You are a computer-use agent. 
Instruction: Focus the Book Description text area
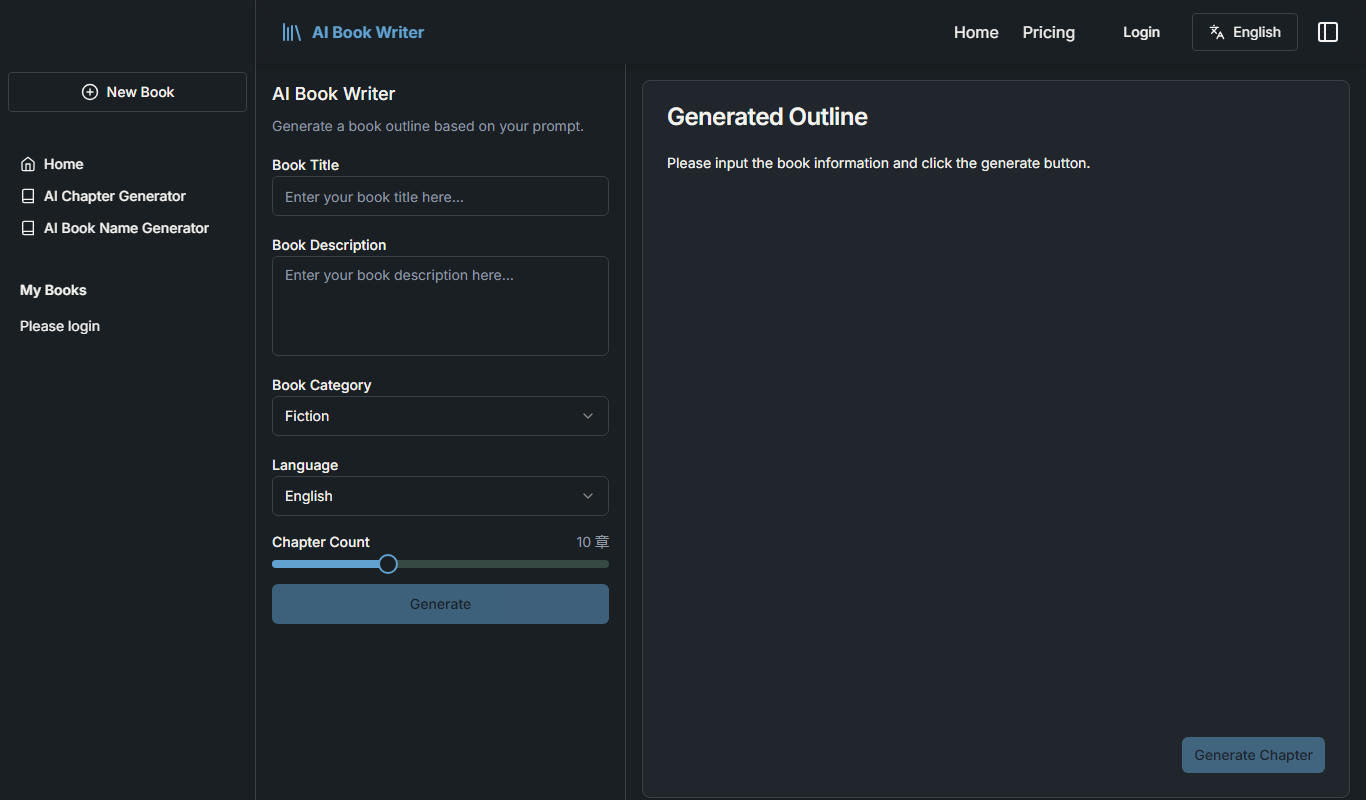pyautogui.click(x=440, y=306)
